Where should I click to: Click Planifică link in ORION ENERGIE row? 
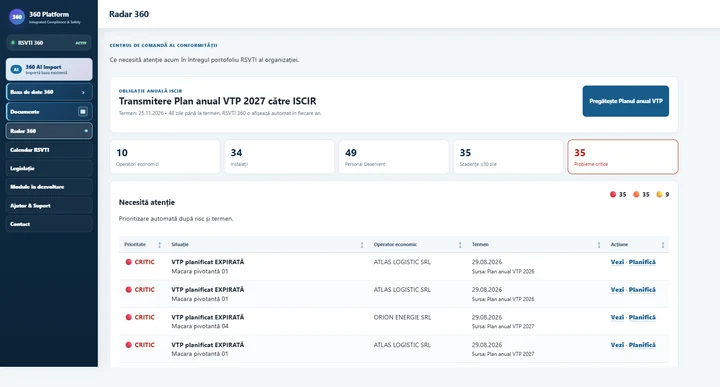point(641,317)
